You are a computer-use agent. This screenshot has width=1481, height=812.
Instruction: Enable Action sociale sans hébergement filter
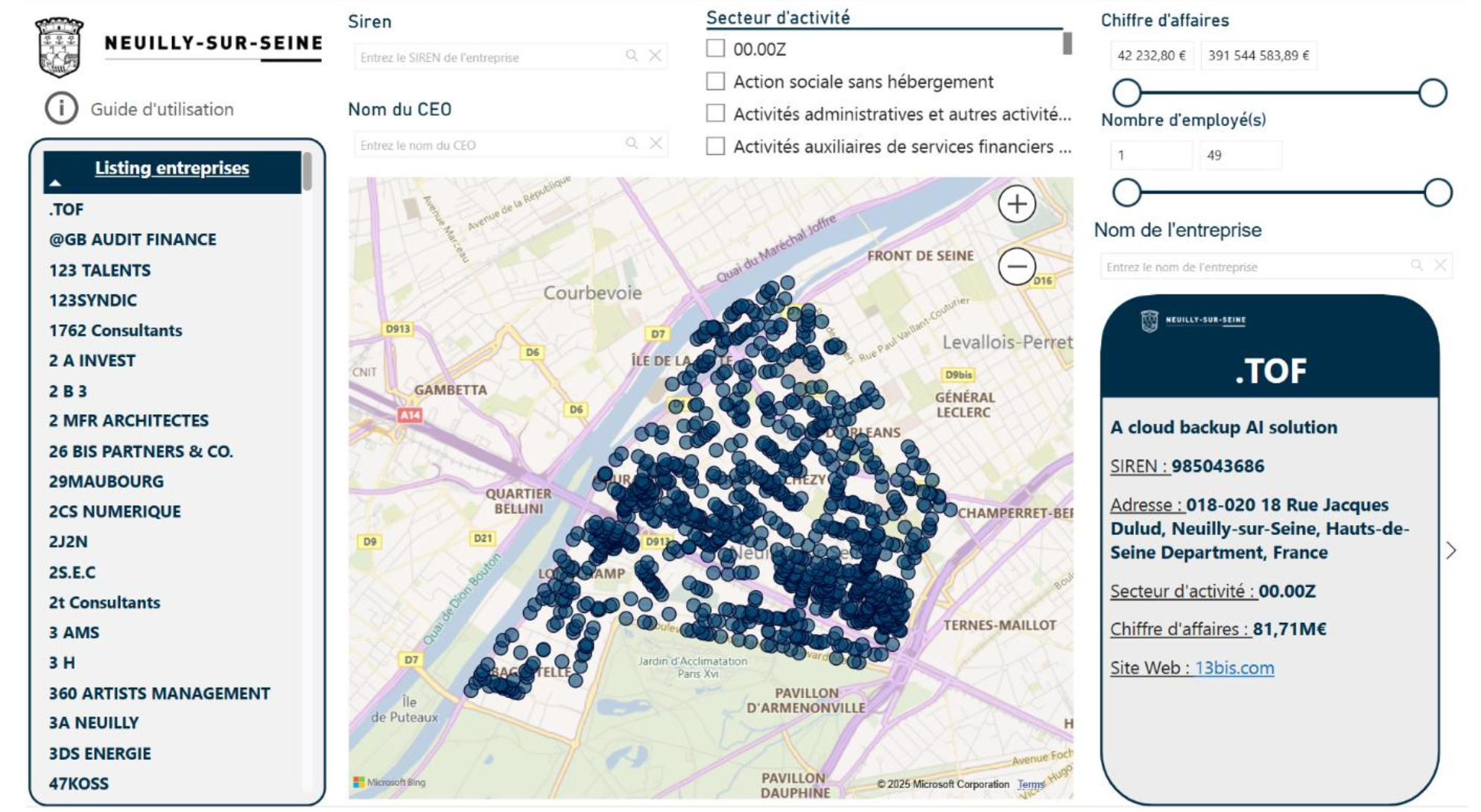click(x=715, y=81)
